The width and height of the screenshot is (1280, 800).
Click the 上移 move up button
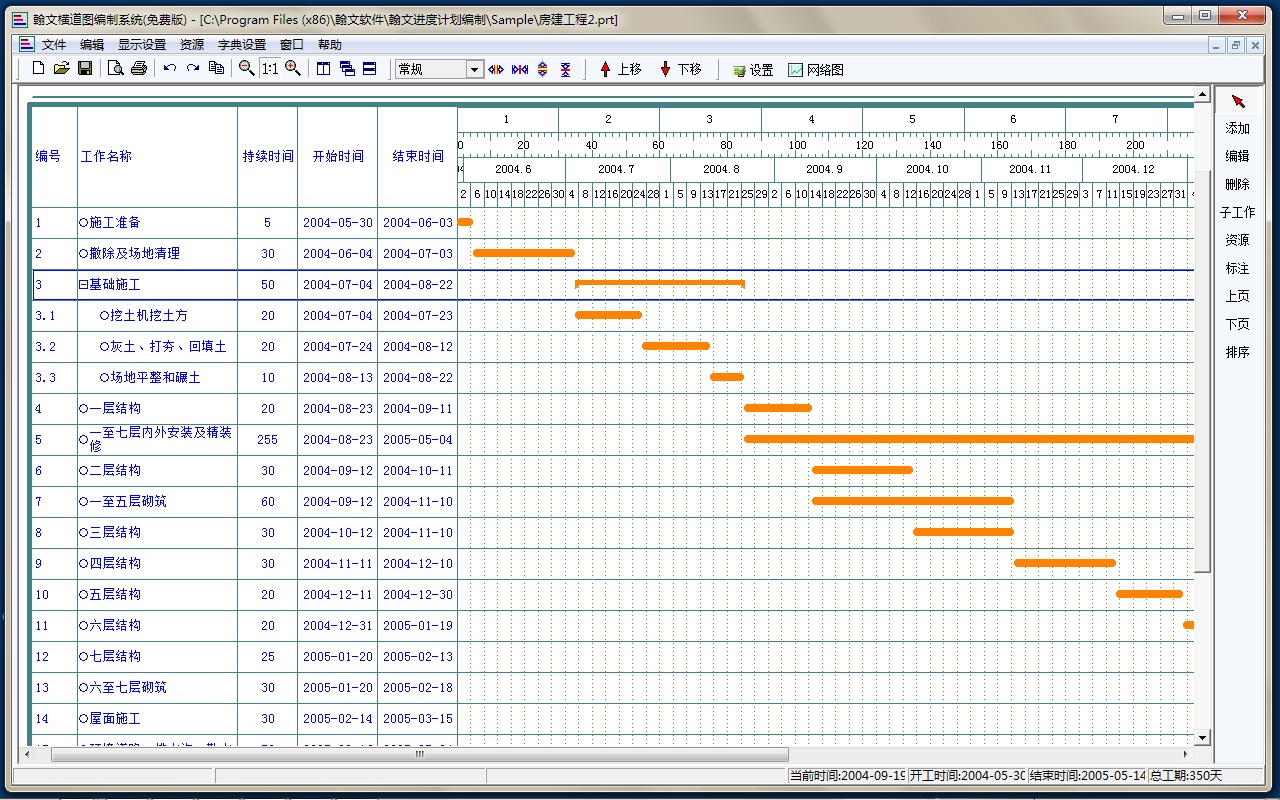point(620,69)
